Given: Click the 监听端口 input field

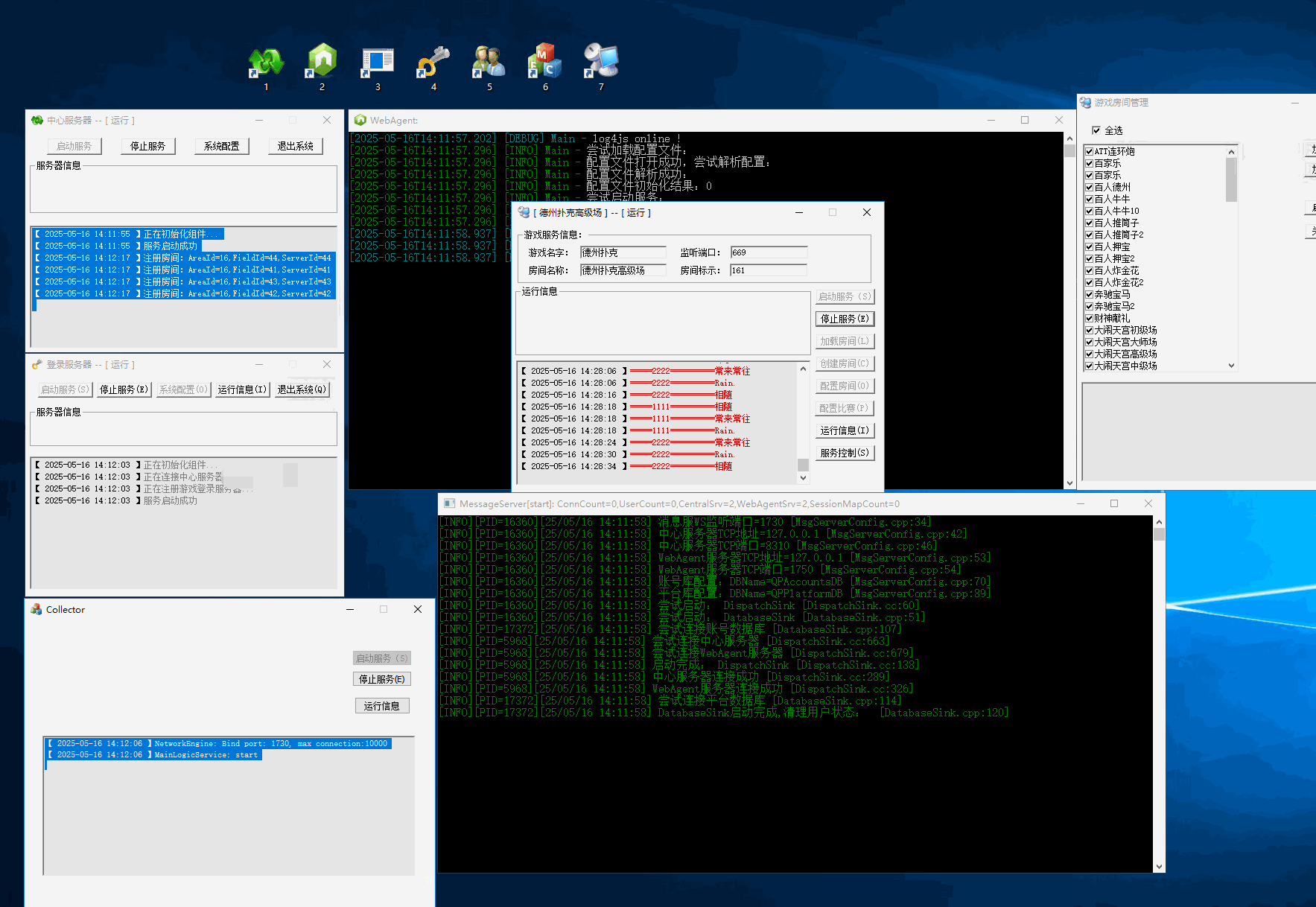Looking at the screenshot, I should pyautogui.click(x=768, y=252).
